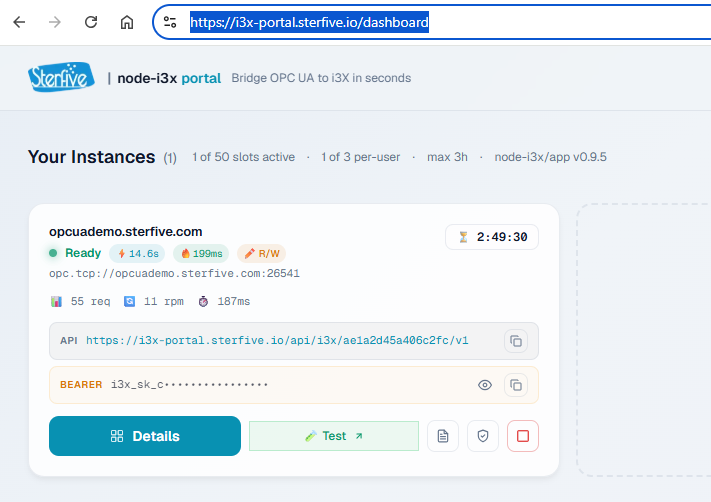Click the 187ms response time statistic
Image resolution: width=711 pixels, height=502 pixels.
224,302
